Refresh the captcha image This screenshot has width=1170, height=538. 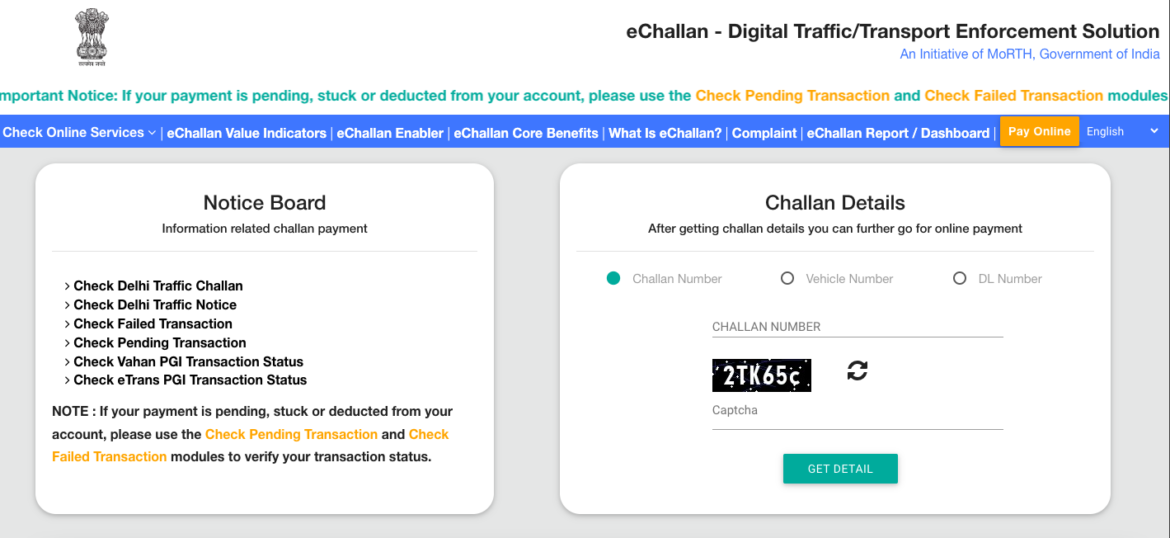pyautogui.click(x=857, y=371)
